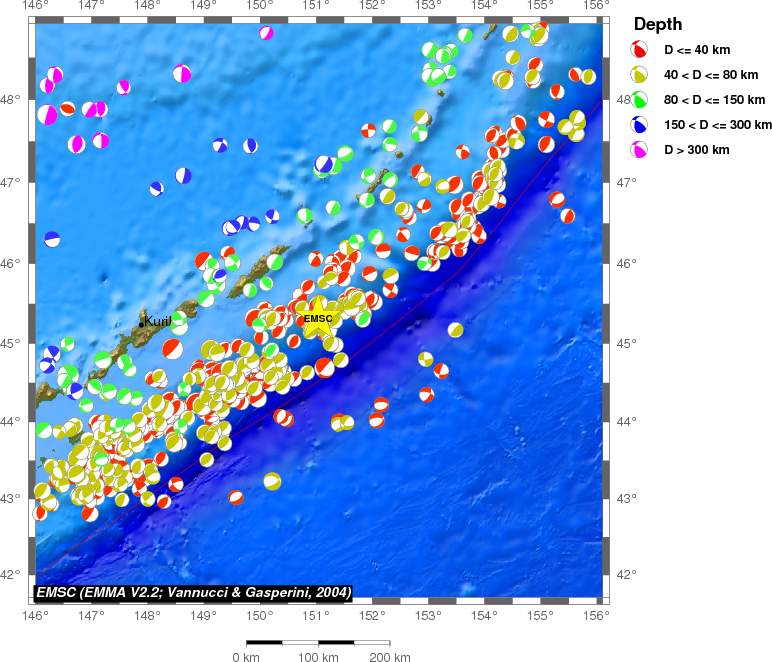This screenshot has width=772, height=662.
Task: Click the magenta D > 300 km legend icon
Action: 639,149
